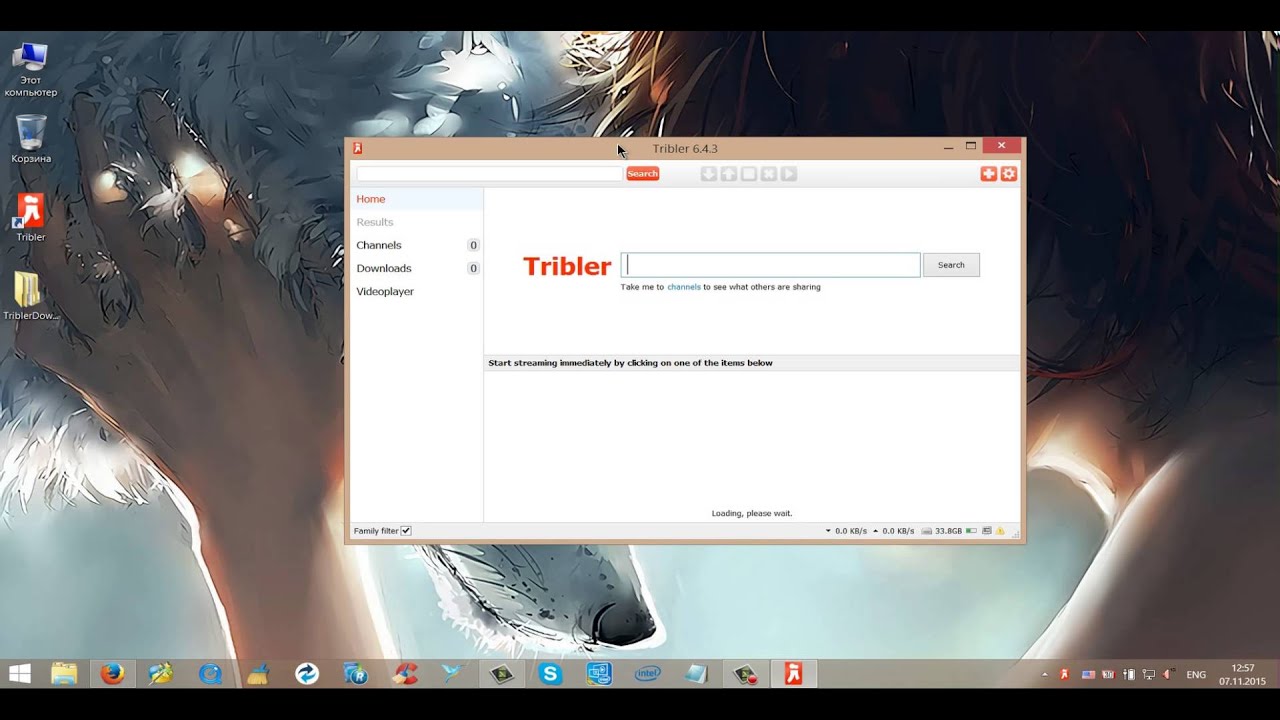Select Home in the sidebar
The height and width of the screenshot is (720, 1280).
[417, 199]
